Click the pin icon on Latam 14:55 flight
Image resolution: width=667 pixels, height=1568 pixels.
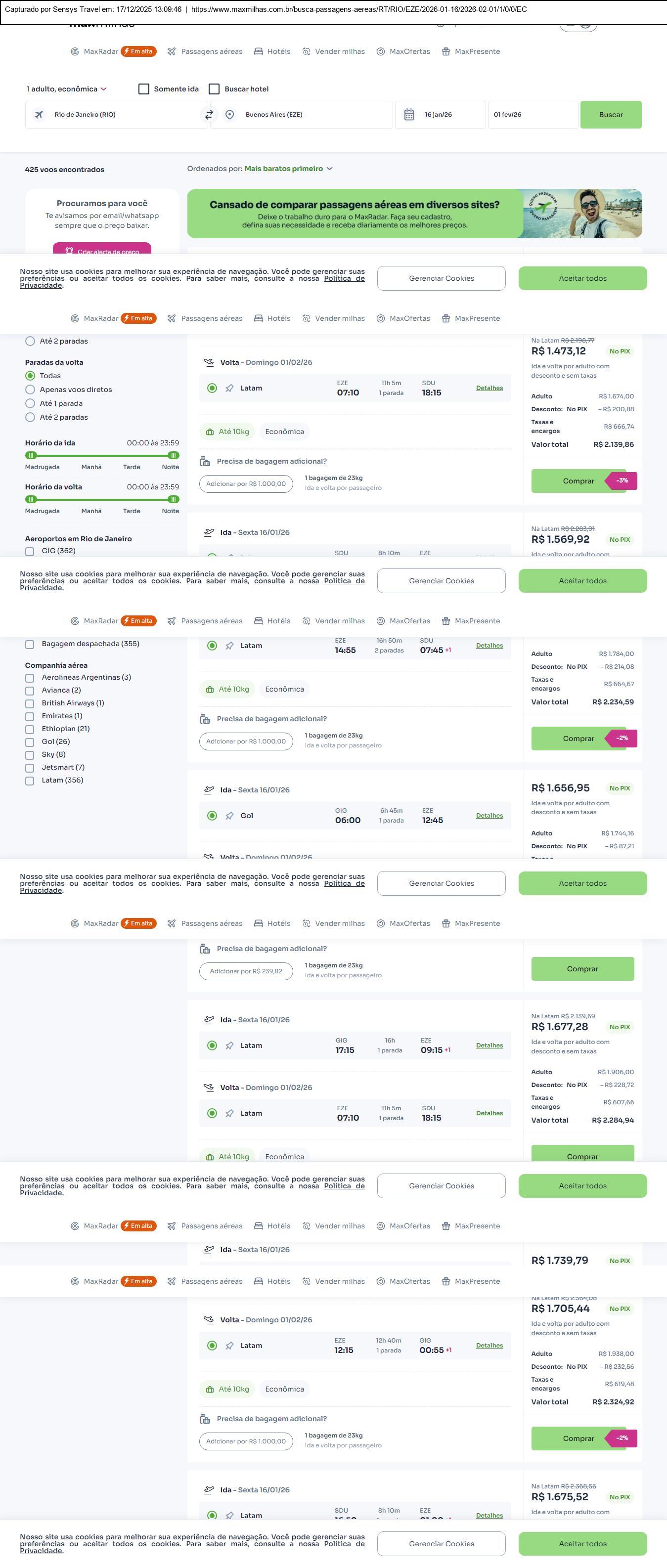point(229,646)
